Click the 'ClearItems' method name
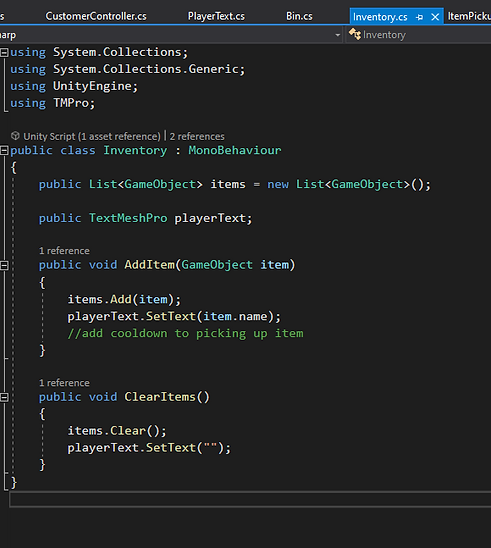The height and width of the screenshot is (548, 491). 160,397
